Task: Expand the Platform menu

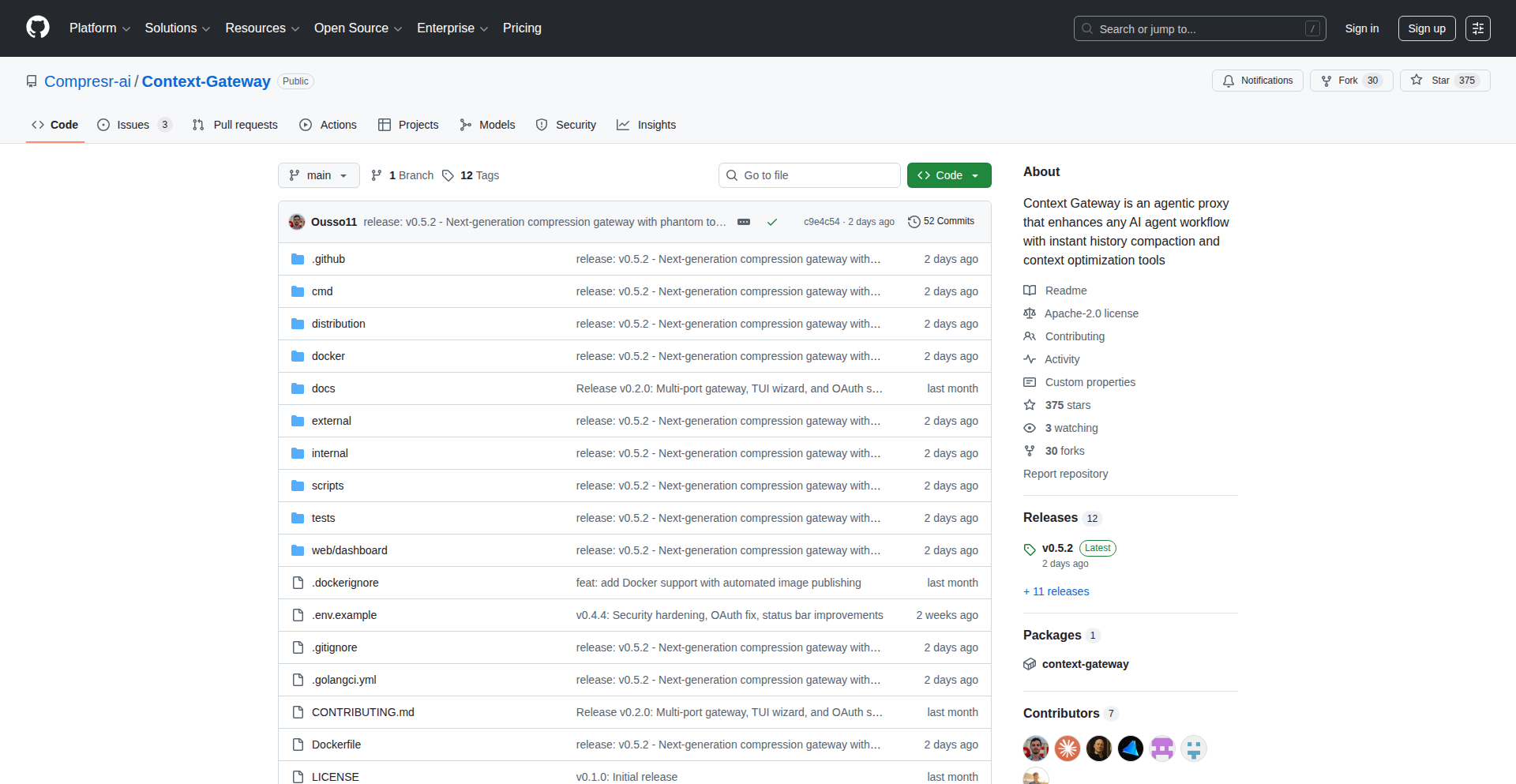Action: tap(99, 28)
